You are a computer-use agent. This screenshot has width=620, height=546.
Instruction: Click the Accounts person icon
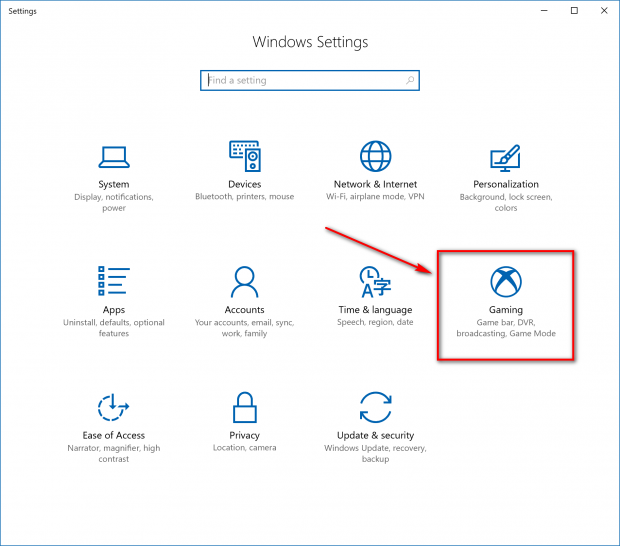point(244,282)
